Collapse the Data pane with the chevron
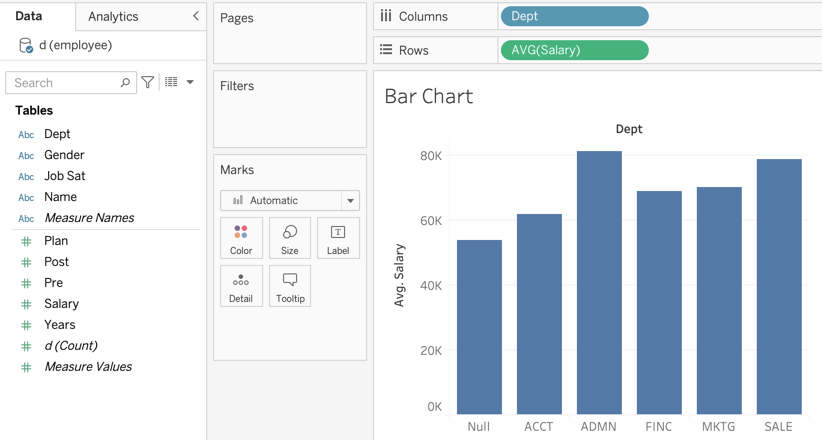The height and width of the screenshot is (440, 822). (195, 16)
